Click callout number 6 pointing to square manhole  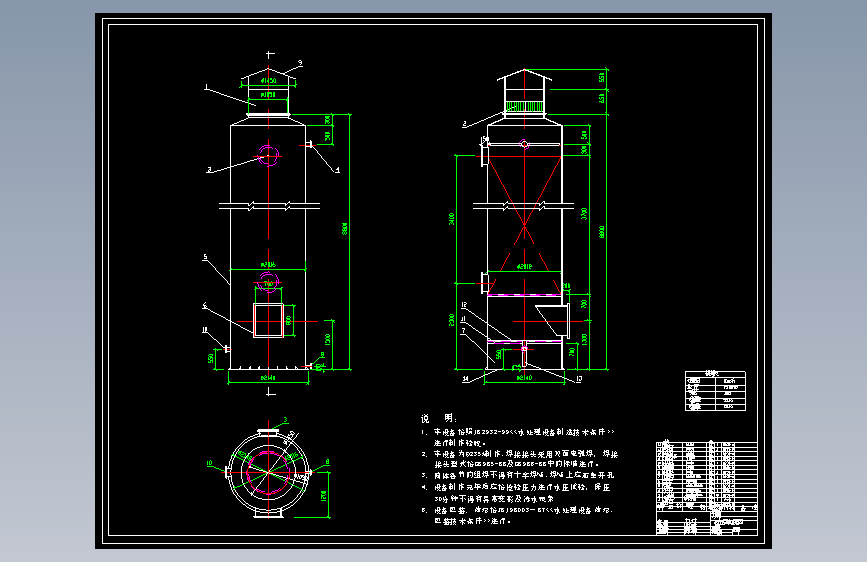(205, 305)
